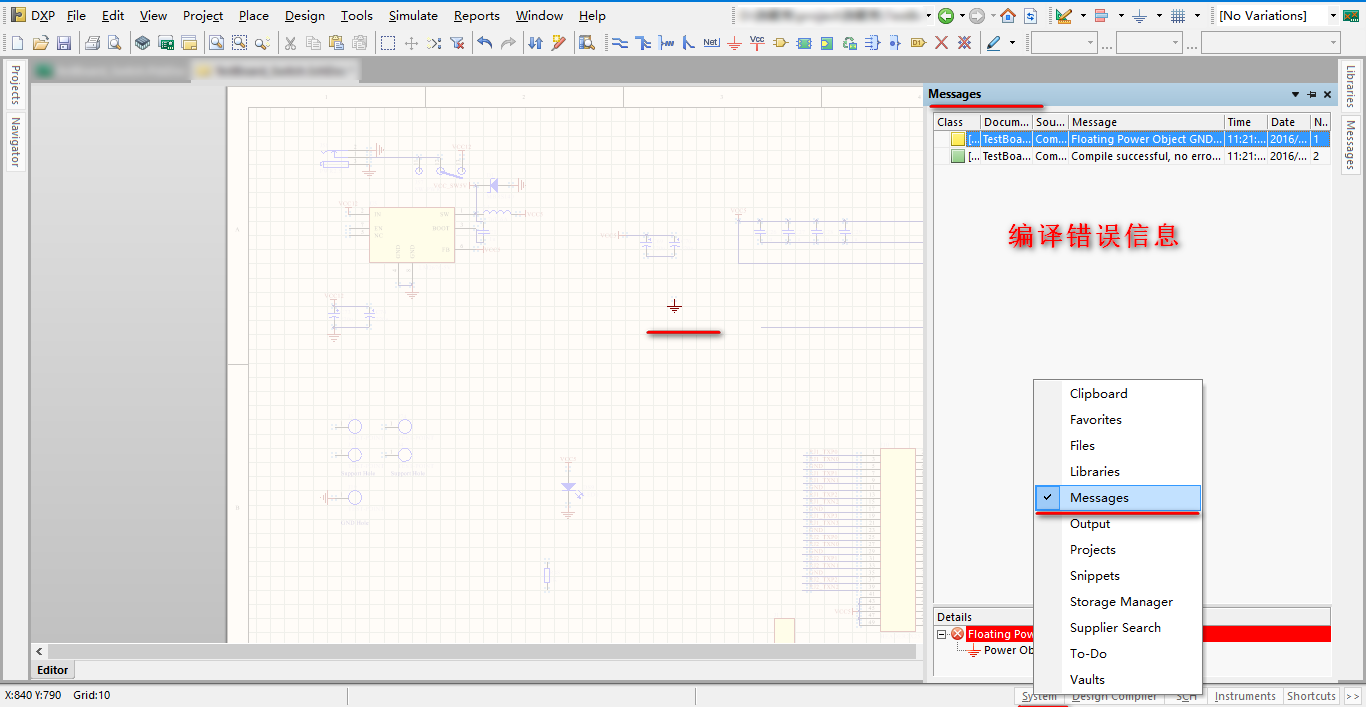Image resolution: width=1366 pixels, height=707 pixels.
Task: Toggle the Output panel in popup list
Action: (1090, 524)
